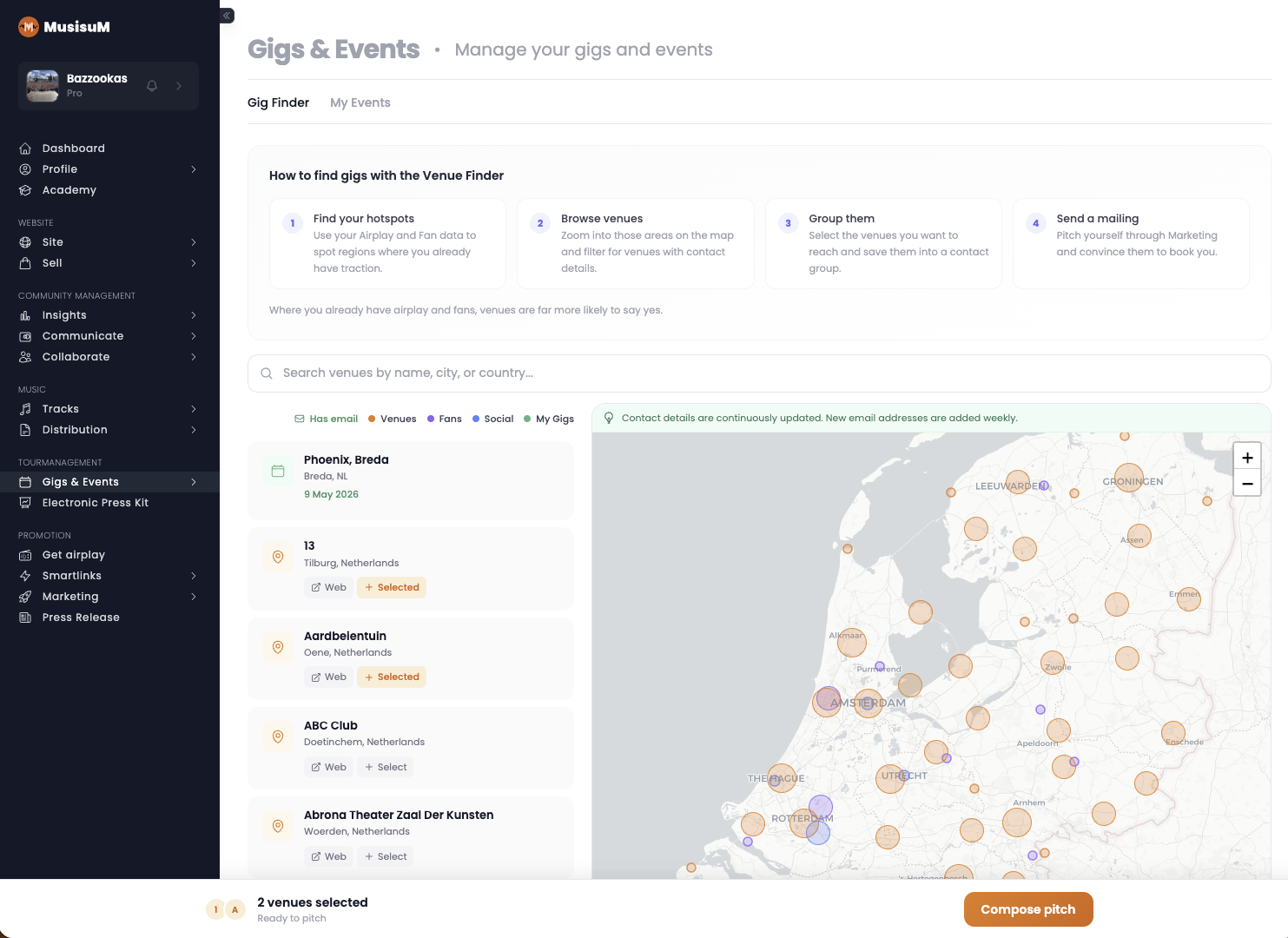Collapse the sidebar using the chevron
This screenshot has height=938, width=1288.
tap(226, 15)
